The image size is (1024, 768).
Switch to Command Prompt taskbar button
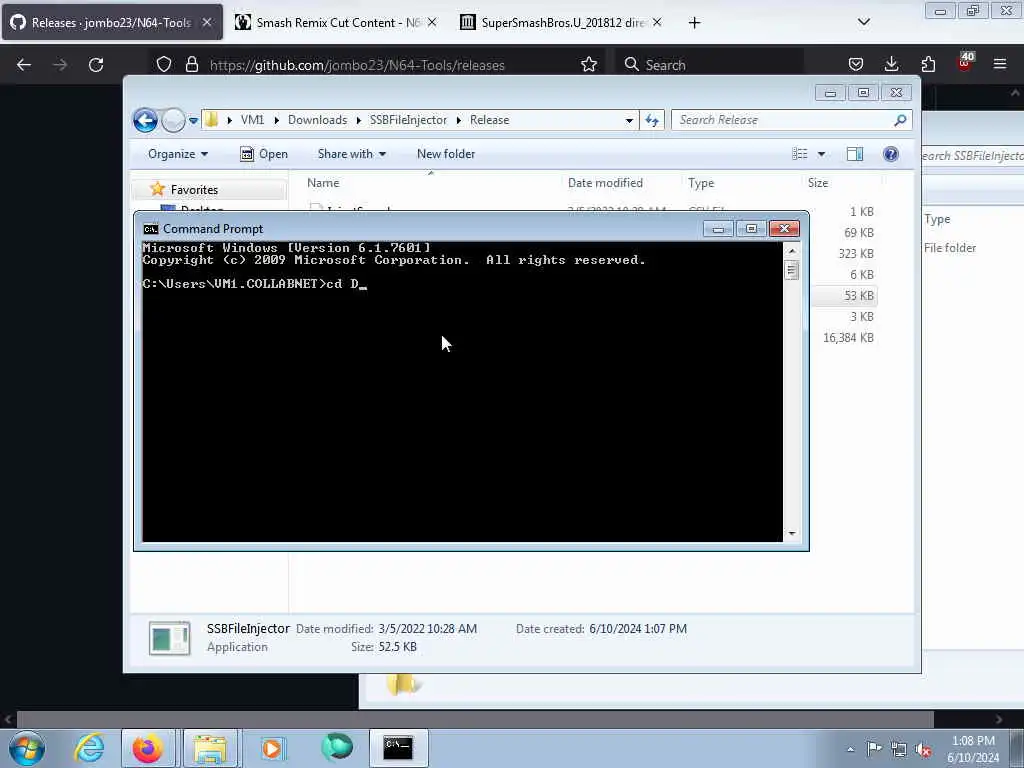pos(398,748)
